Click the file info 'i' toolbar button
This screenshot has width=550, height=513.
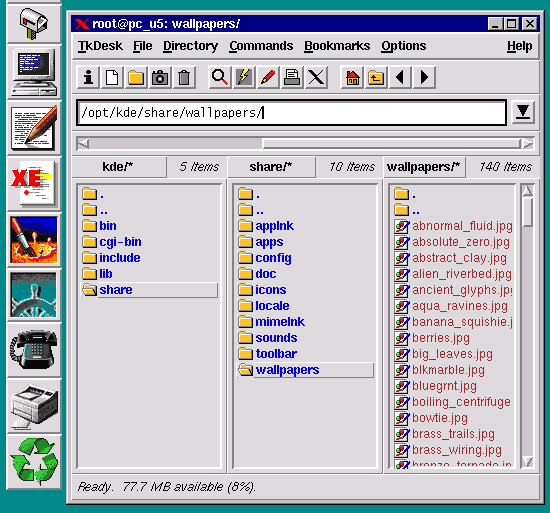pyautogui.click(x=88, y=77)
